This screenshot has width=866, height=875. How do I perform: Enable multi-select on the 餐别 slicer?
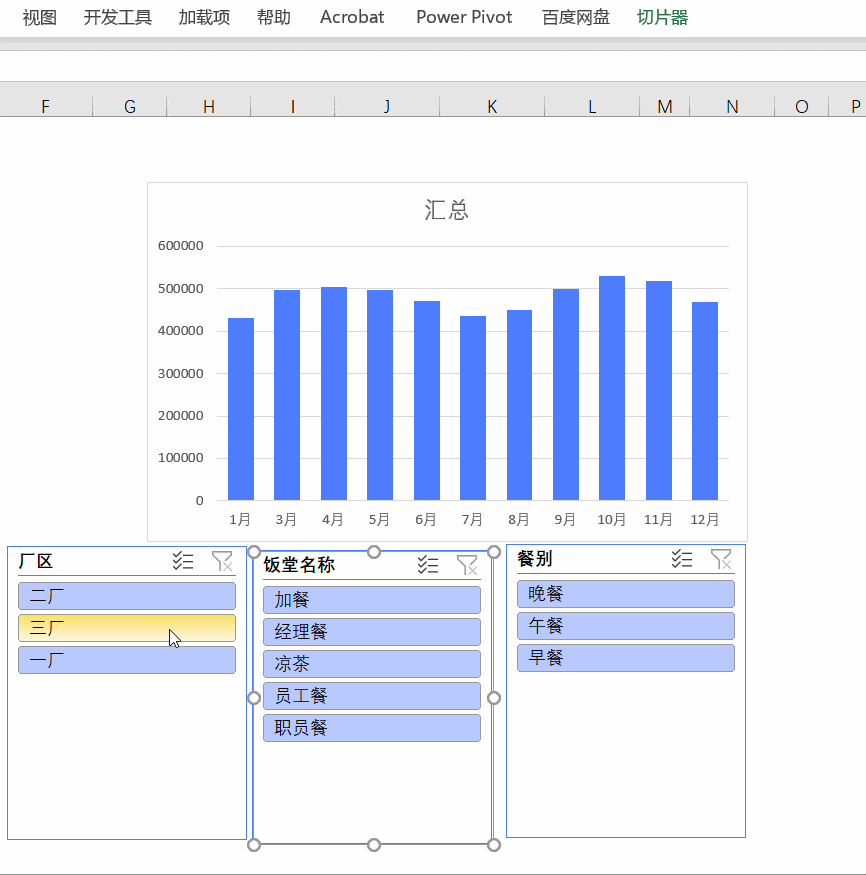(681, 559)
